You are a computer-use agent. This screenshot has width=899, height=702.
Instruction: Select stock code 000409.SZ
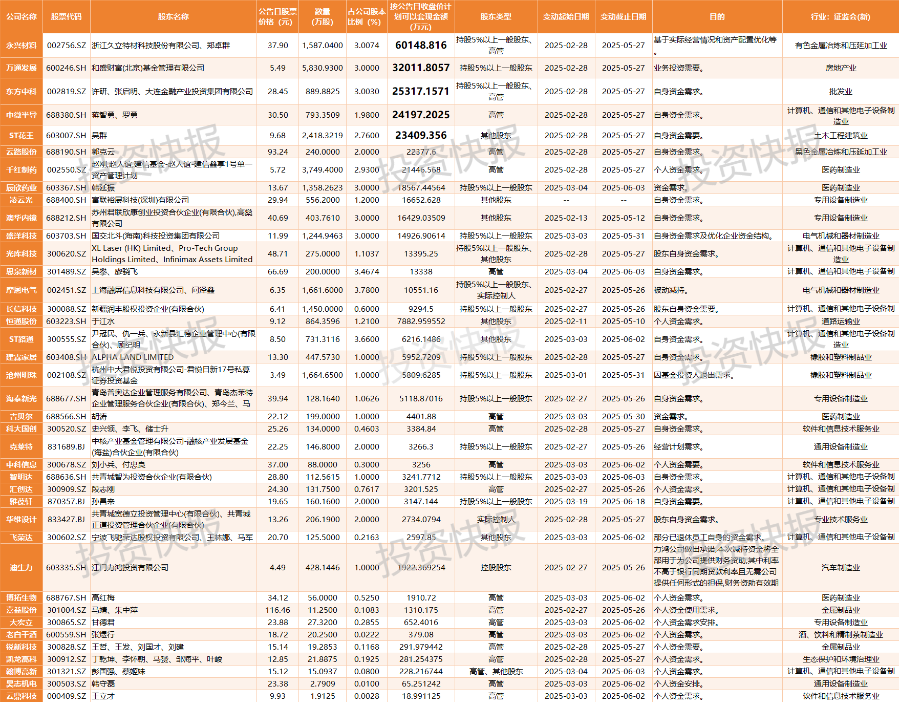click(67, 696)
